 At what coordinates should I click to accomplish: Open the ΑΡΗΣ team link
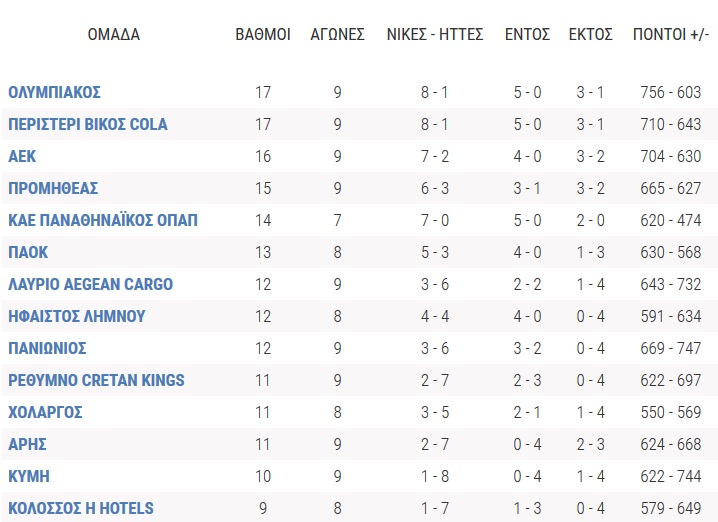[27, 445]
